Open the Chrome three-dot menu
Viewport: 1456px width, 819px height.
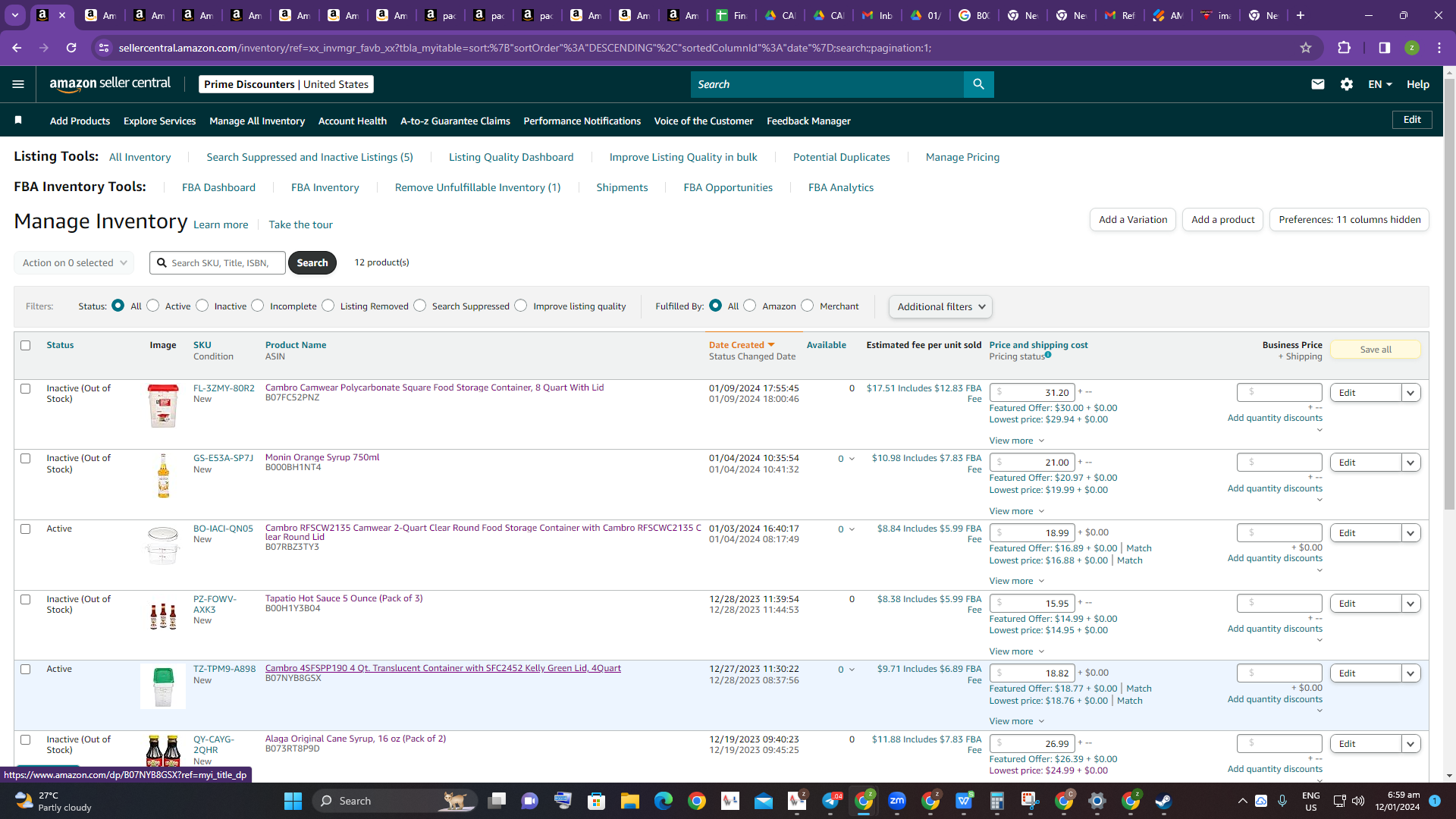coord(1439,48)
